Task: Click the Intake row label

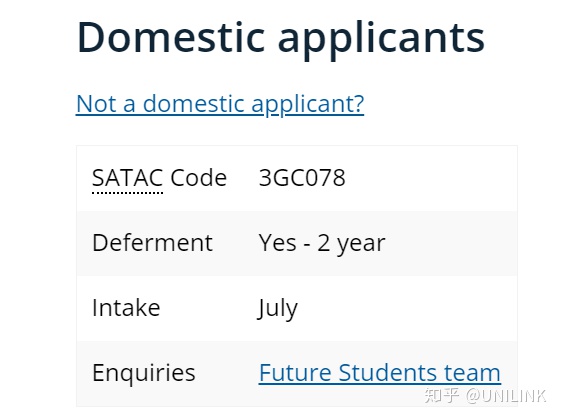Action: click(x=126, y=308)
